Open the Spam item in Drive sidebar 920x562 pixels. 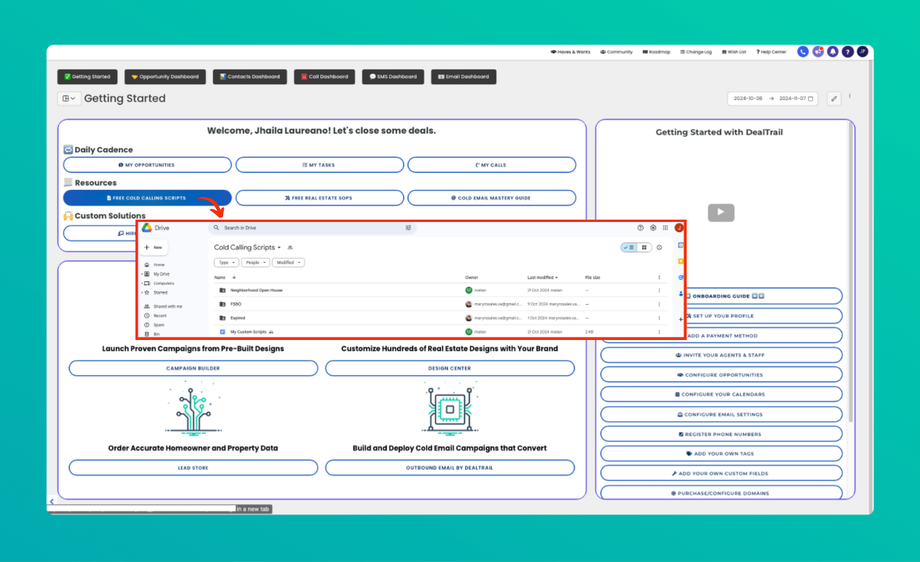[x=155, y=325]
